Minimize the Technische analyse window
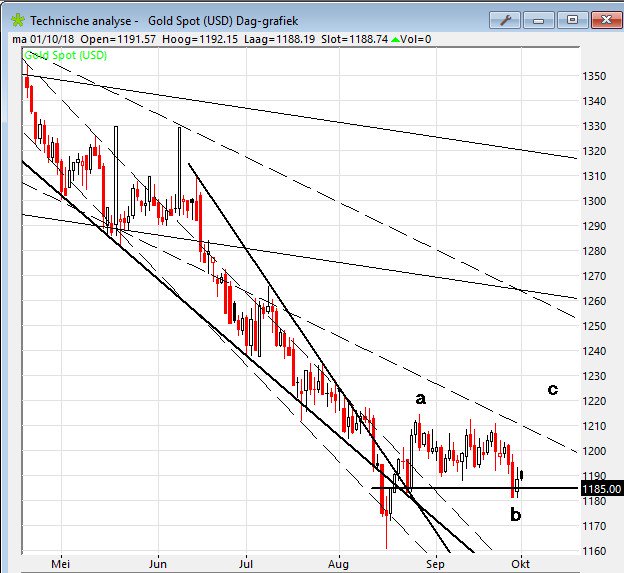 pos(538,20)
